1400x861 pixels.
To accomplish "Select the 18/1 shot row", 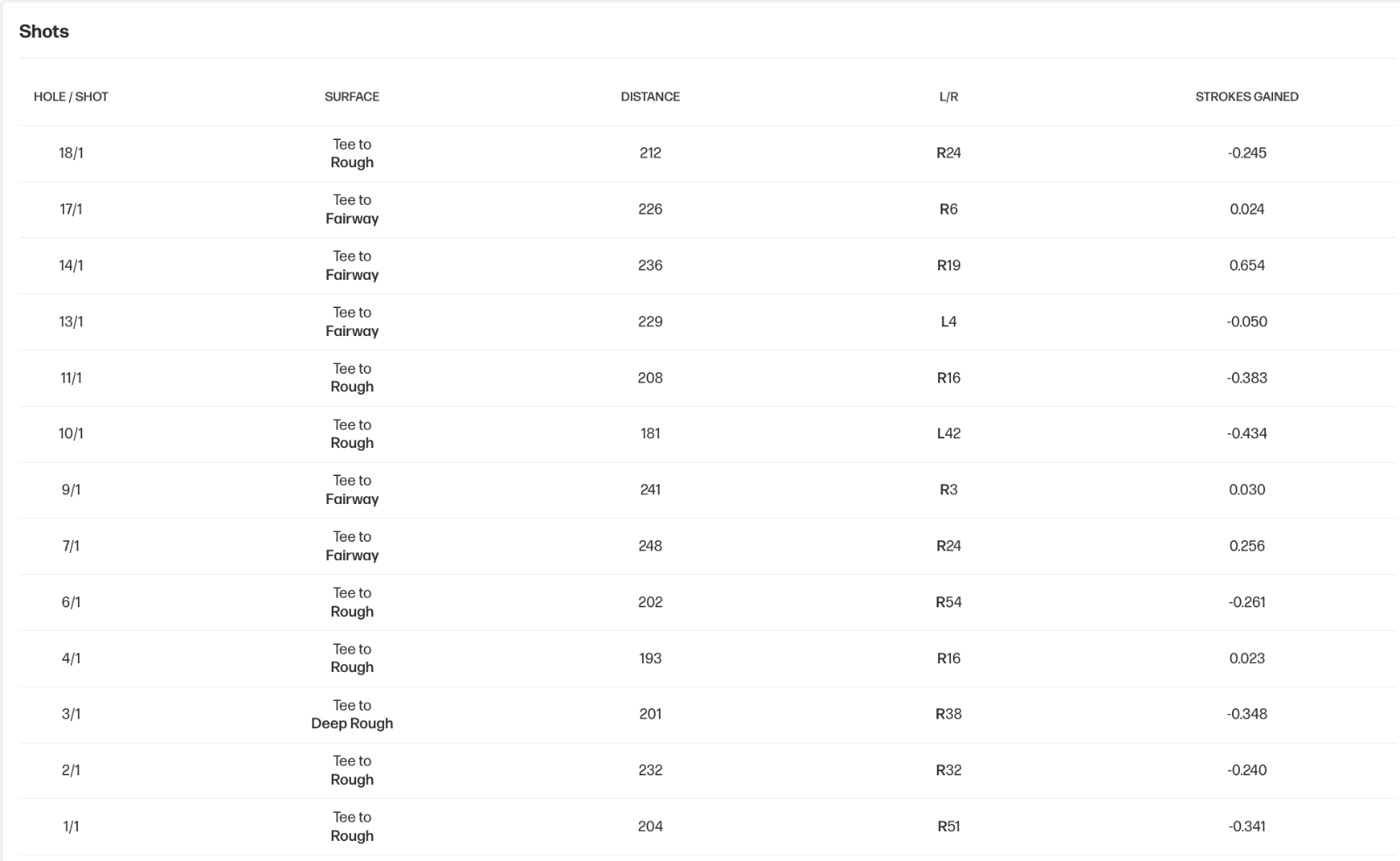I will pos(707,153).
